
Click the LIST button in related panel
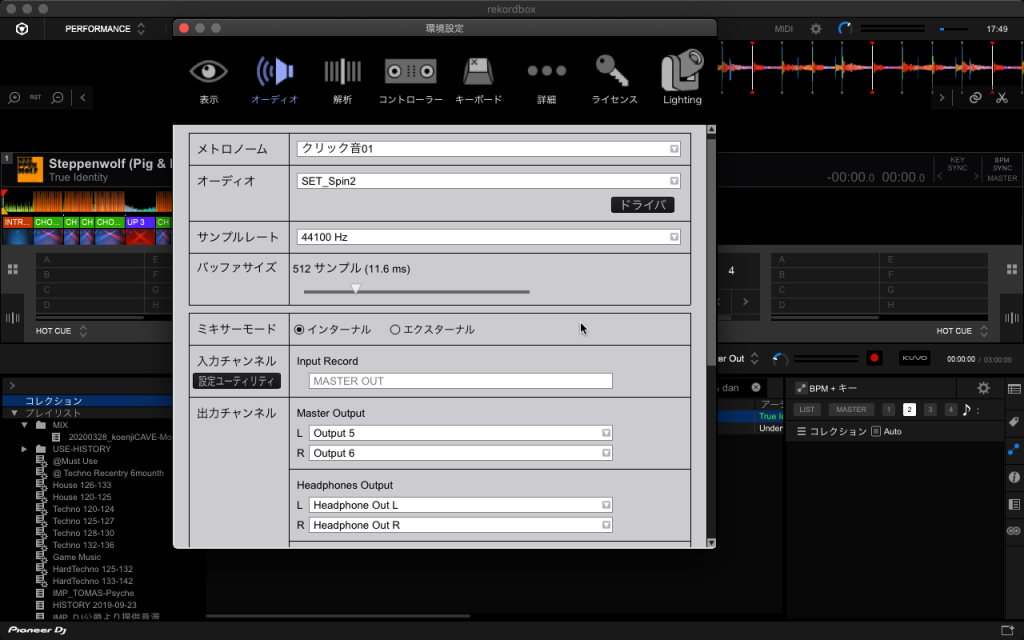click(x=807, y=409)
